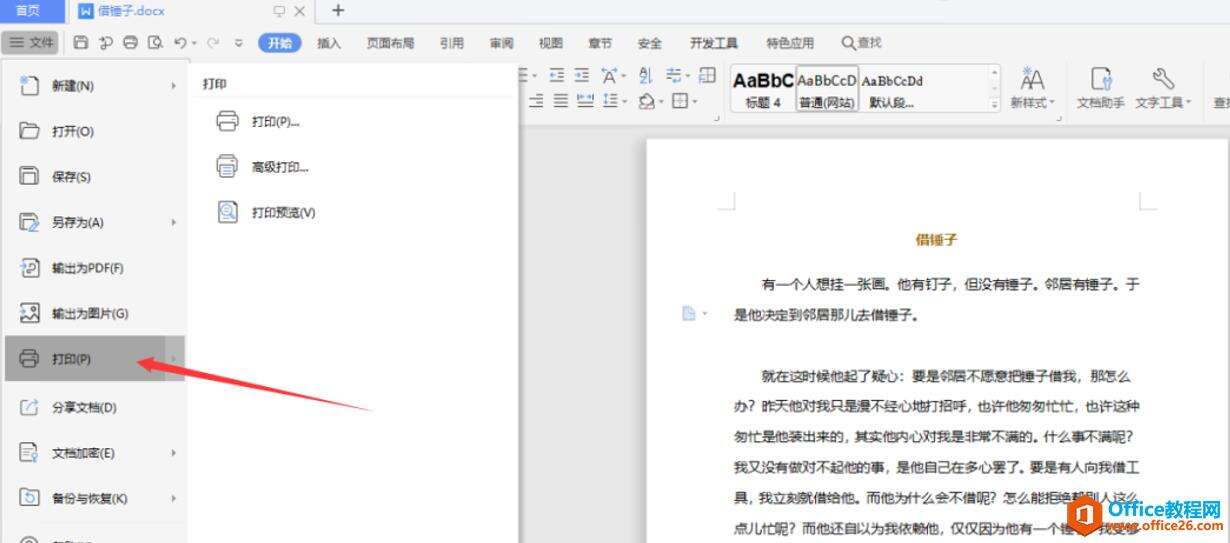The image size is (1230, 543).
Task: Open the 文档助手 tool icon
Action: [x=1100, y=88]
